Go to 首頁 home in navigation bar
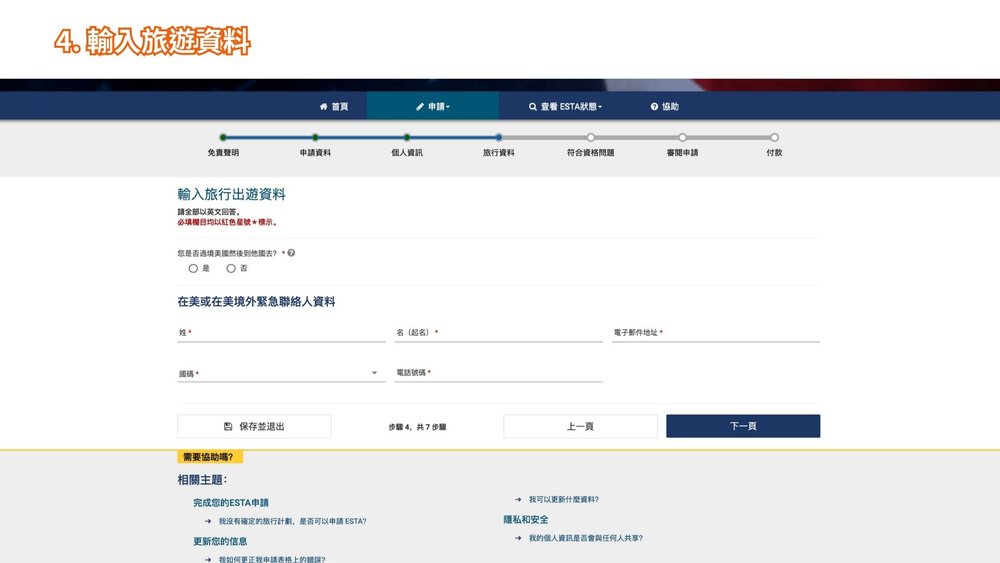The width and height of the screenshot is (1000, 563). click(x=334, y=106)
